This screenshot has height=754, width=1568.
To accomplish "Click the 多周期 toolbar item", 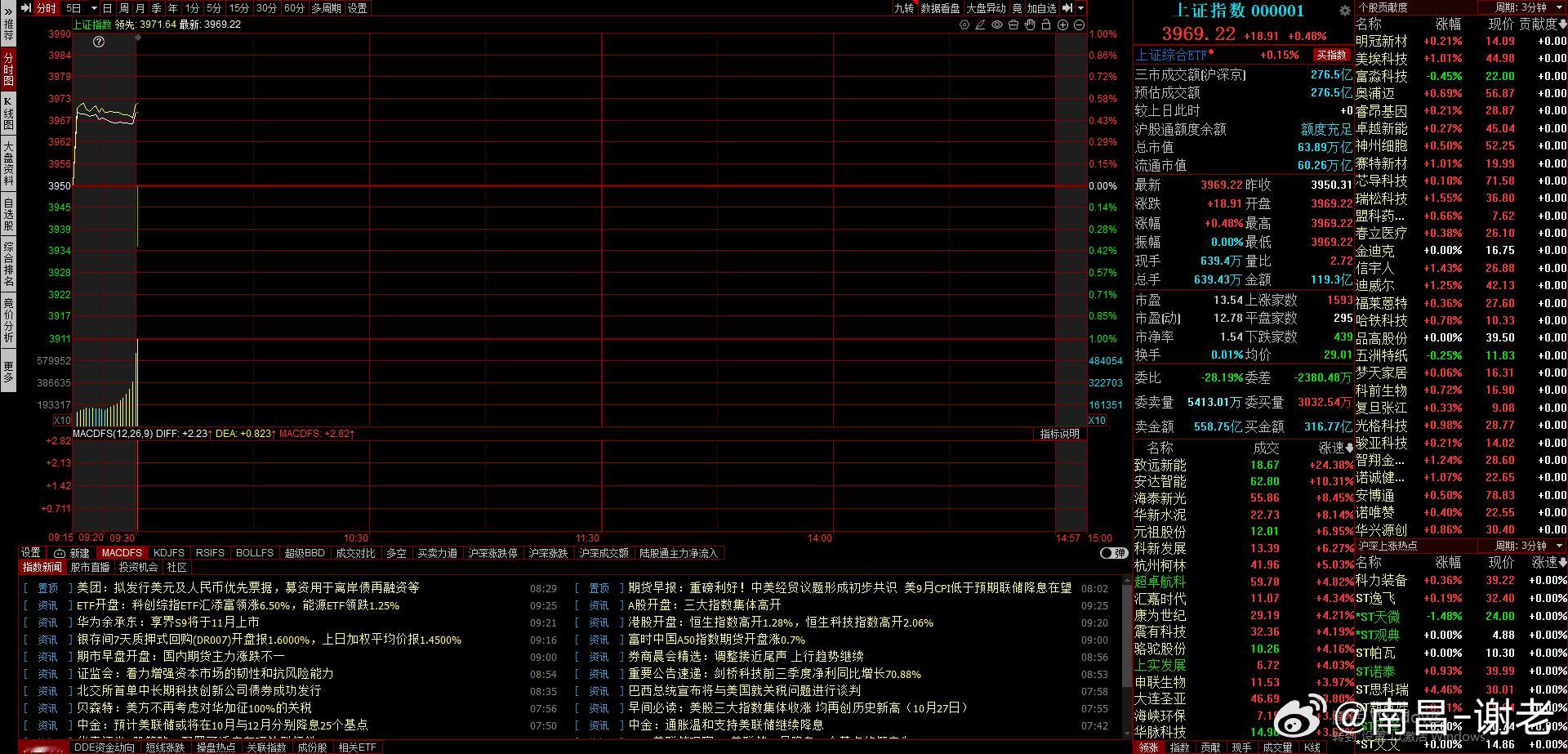I will coord(326,8).
